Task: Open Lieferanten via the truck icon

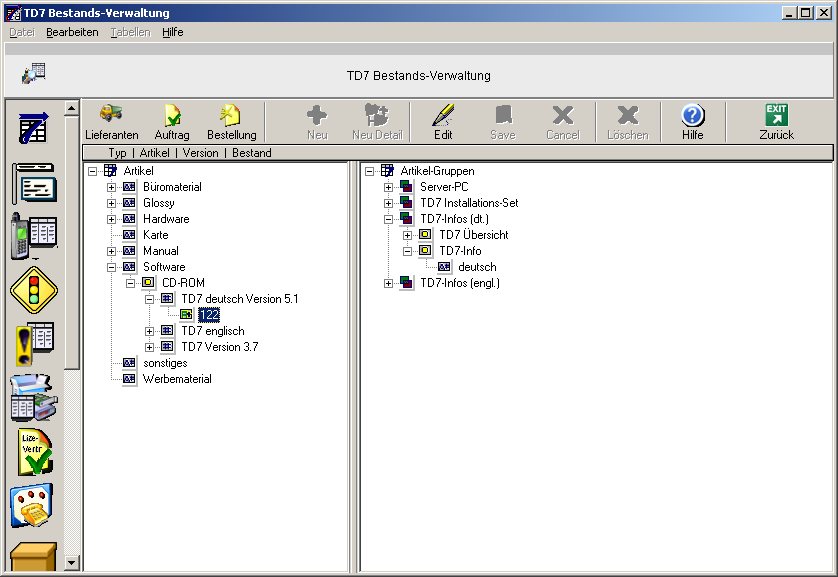Action: point(111,116)
